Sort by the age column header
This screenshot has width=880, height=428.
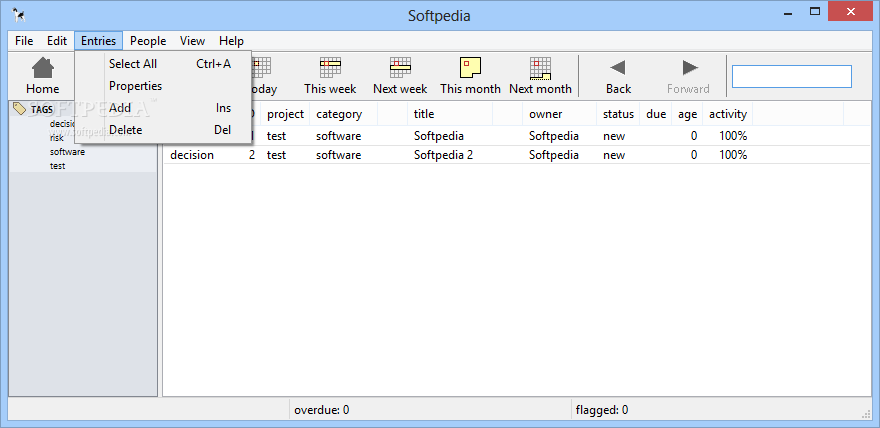tap(688, 114)
